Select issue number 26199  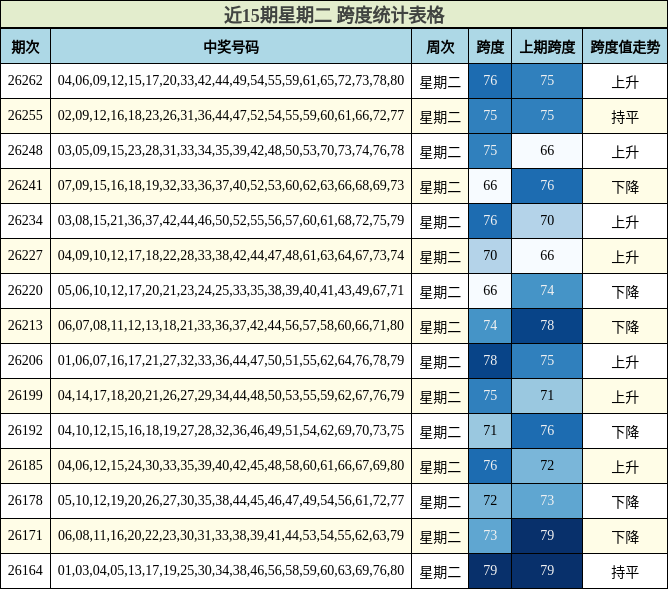click(25, 395)
